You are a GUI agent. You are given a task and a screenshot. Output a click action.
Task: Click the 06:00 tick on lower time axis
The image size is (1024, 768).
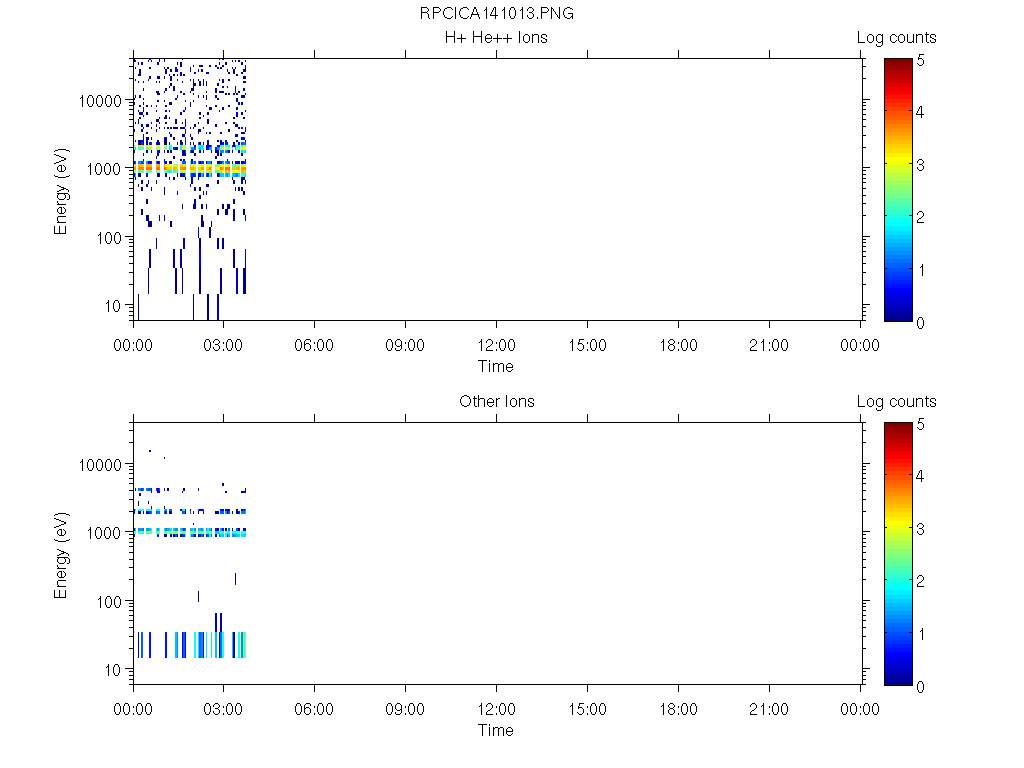[315, 710]
